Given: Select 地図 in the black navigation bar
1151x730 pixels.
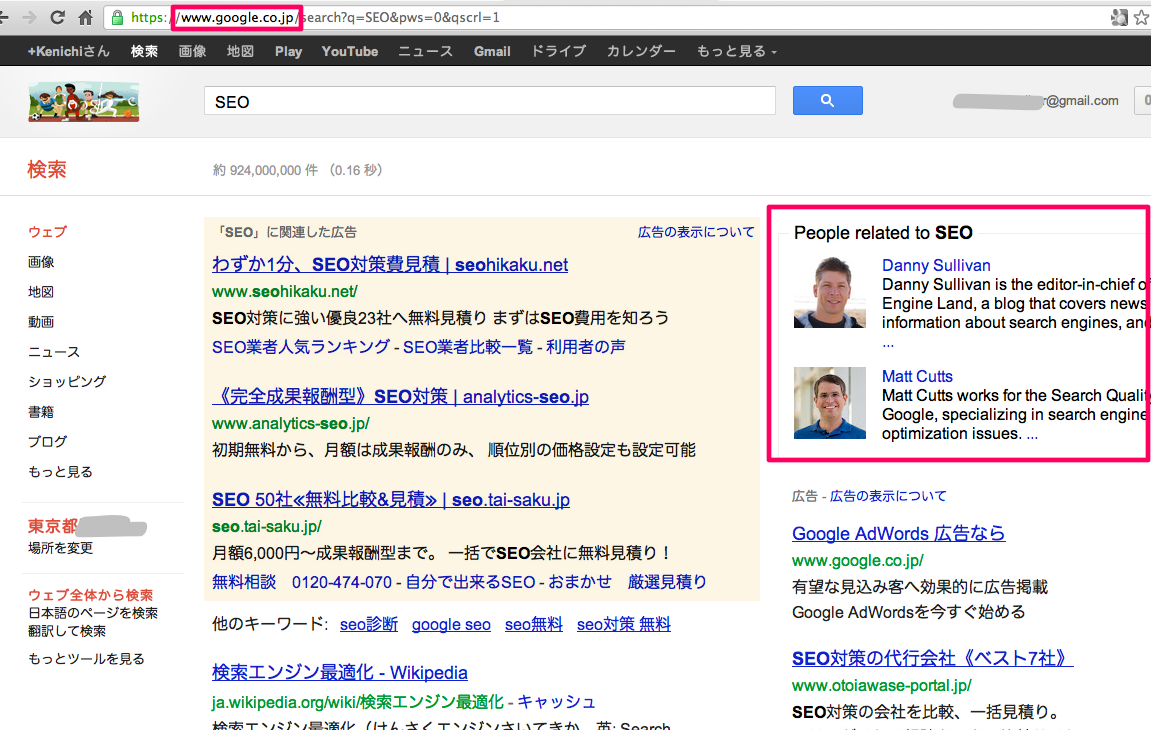Looking at the screenshot, I should [240, 51].
